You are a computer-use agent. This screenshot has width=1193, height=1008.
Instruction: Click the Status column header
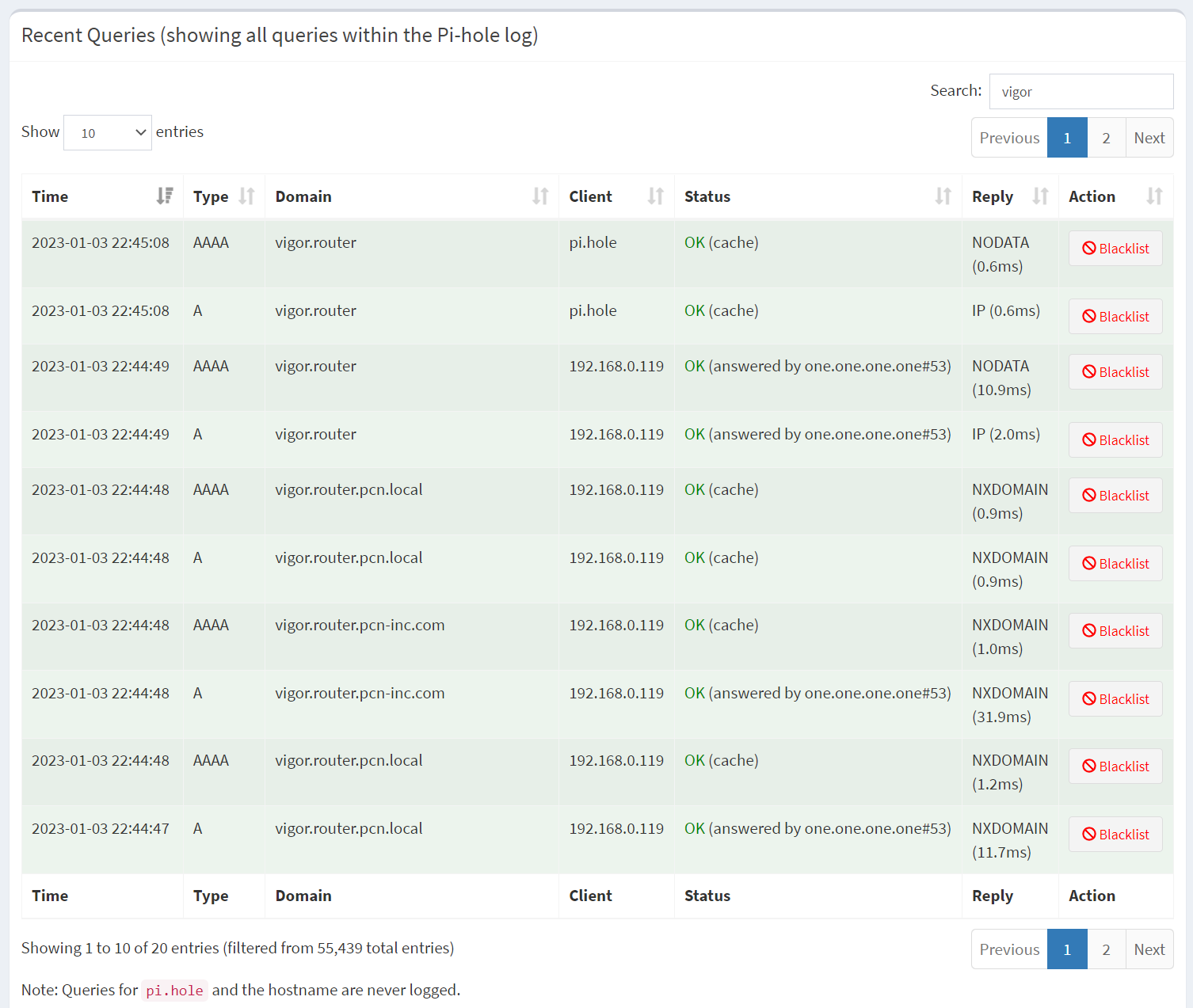point(818,196)
